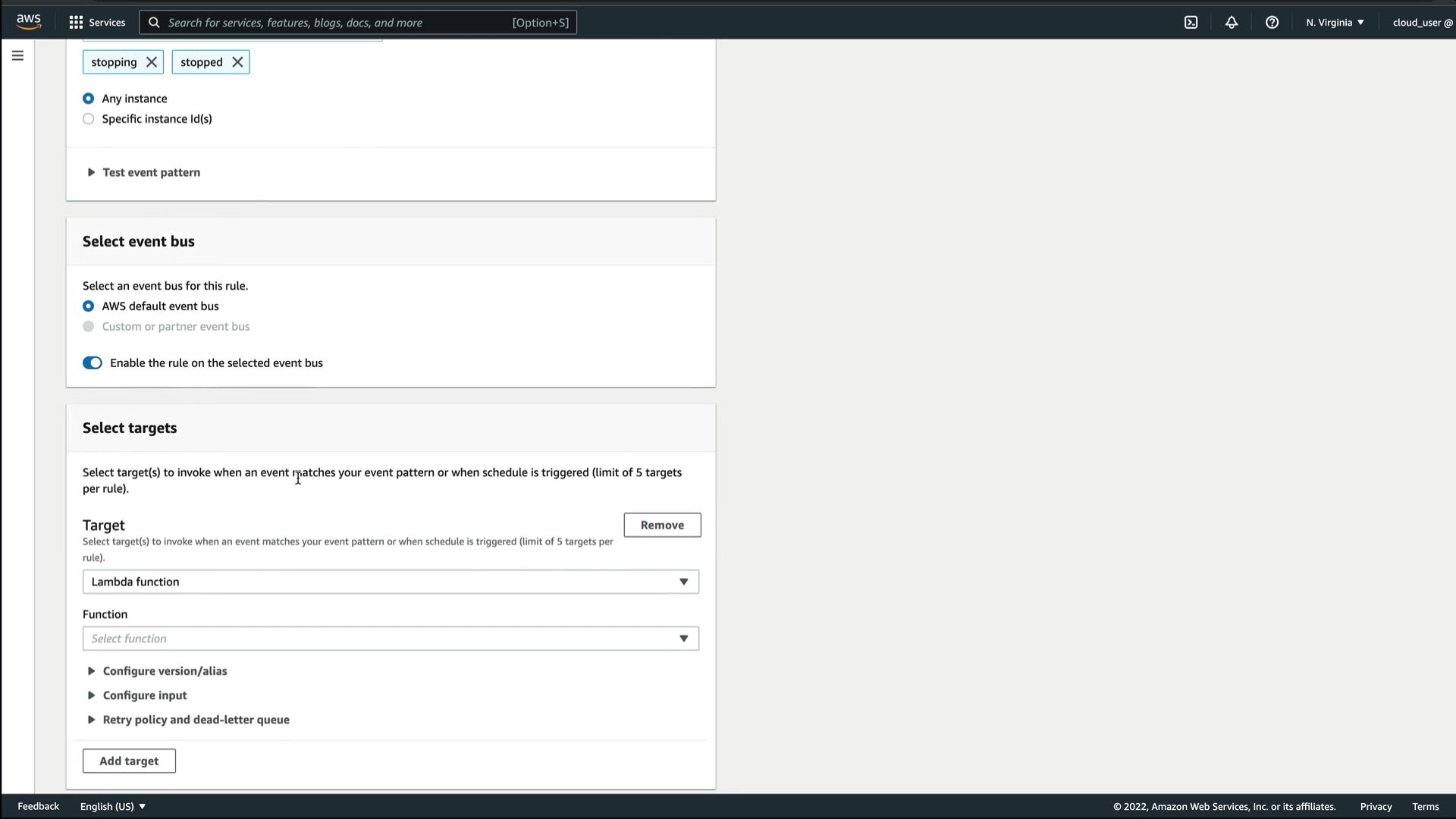The image size is (1456, 819).
Task: Open the notifications bell
Action: tap(1232, 22)
